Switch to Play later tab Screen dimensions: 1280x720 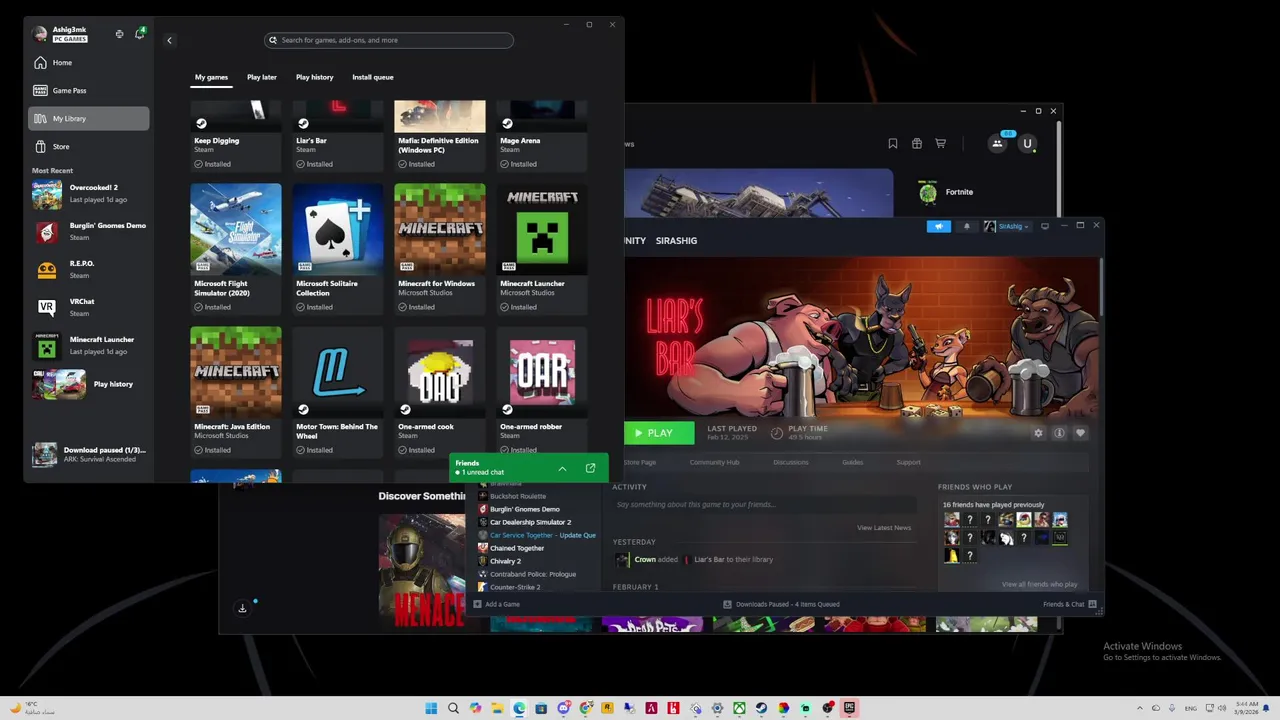pyautogui.click(x=262, y=77)
